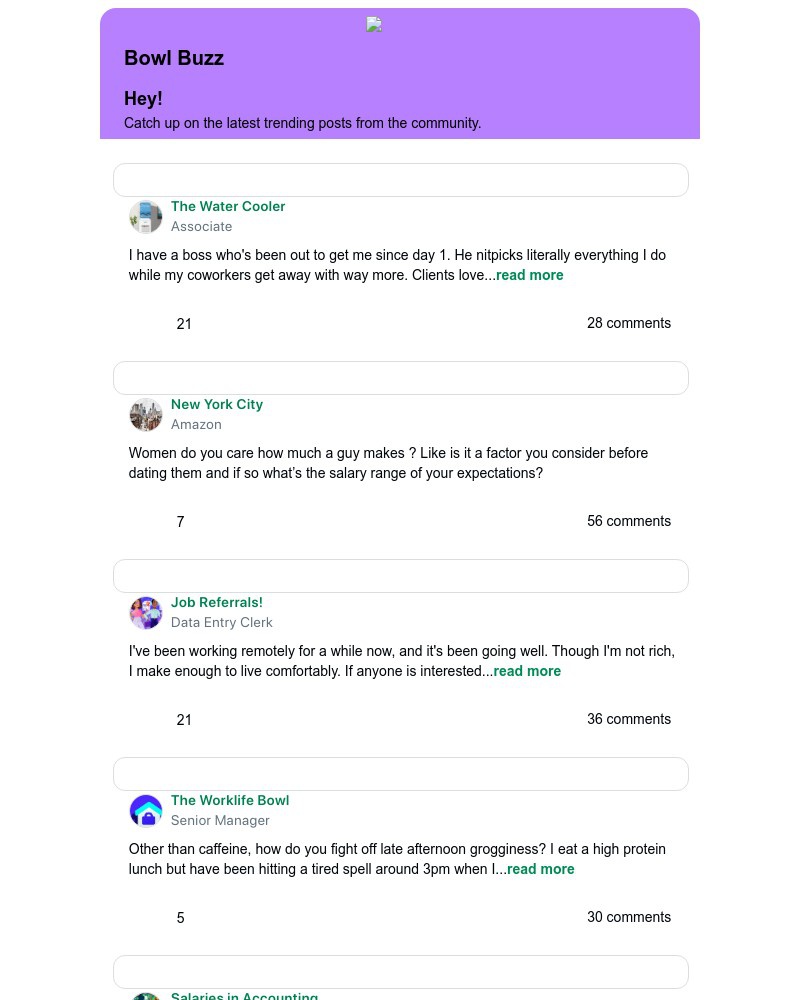
Task: Click the 5 likes count on Worklife post
Action: [x=180, y=918]
